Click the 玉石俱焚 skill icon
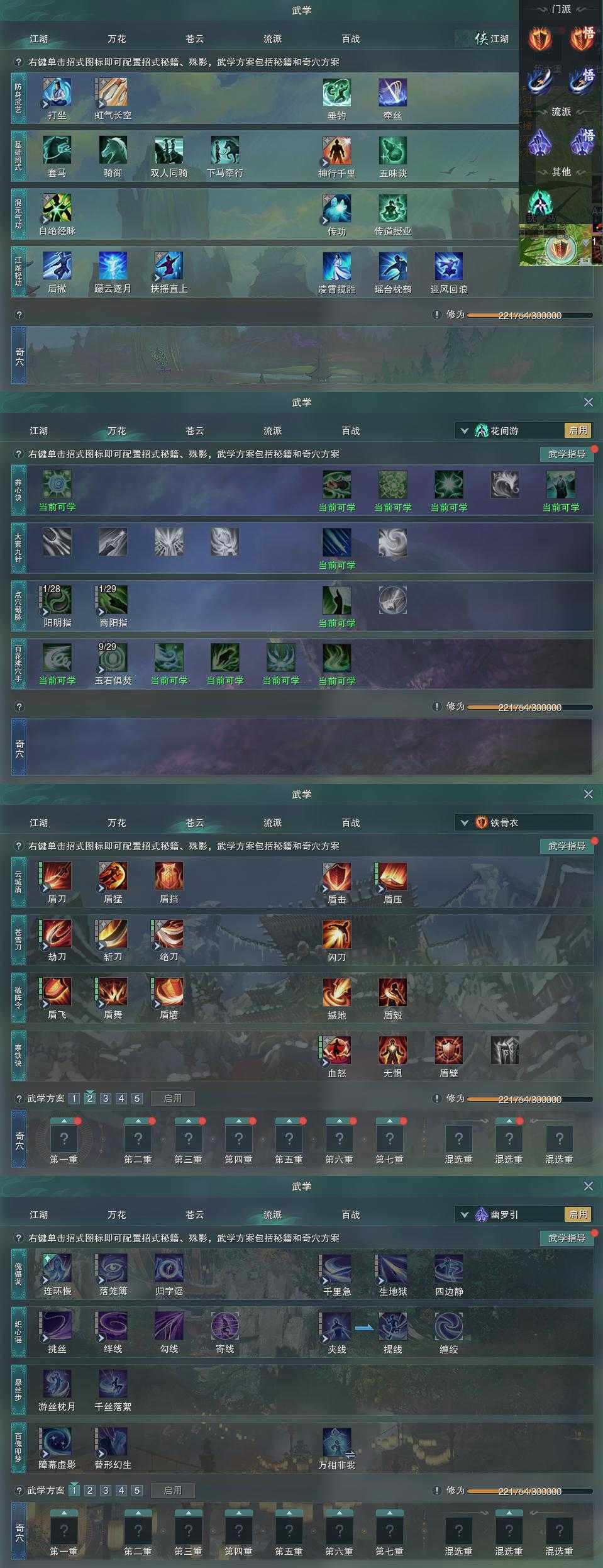 (x=113, y=658)
